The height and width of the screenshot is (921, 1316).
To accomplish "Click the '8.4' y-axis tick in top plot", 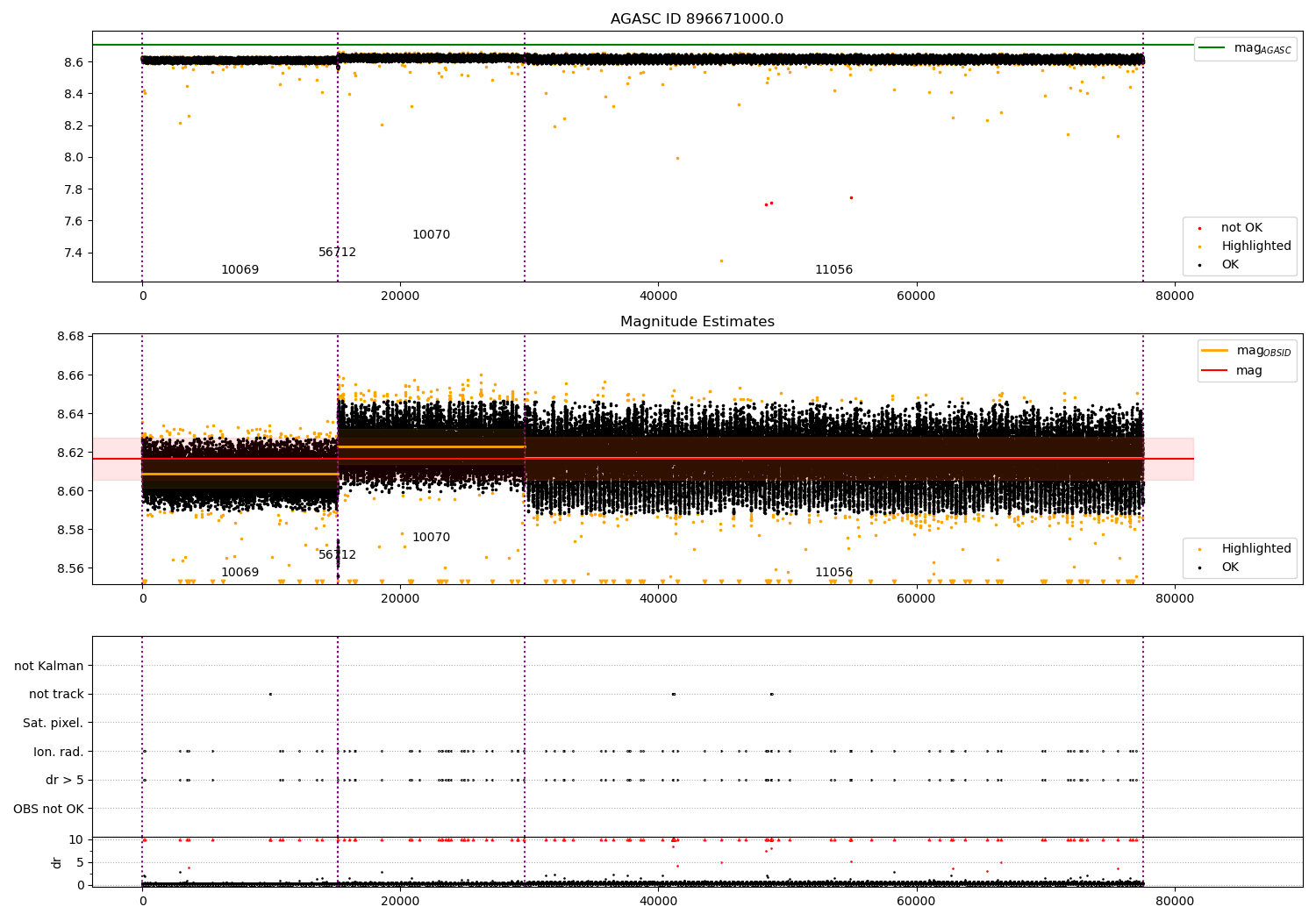I will [x=73, y=95].
